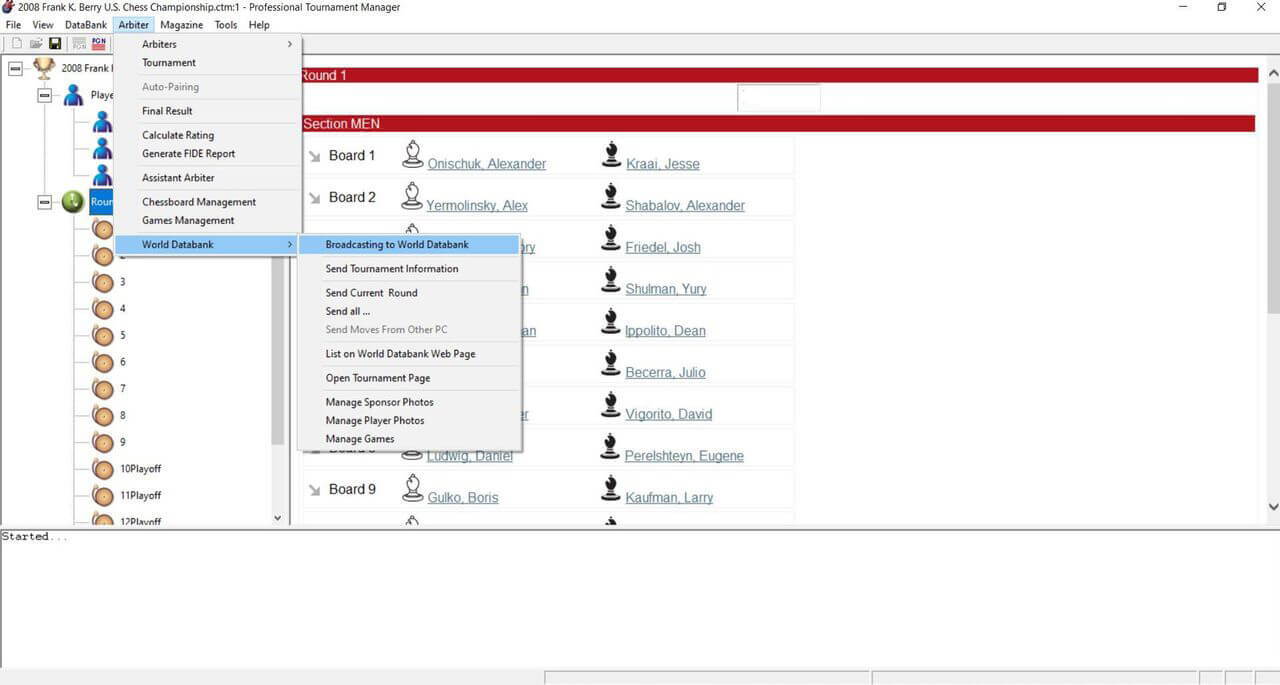The width and height of the screenshot is (1280, 685).
Task: Click black pawn icon beside Shabalov, Alexander
Action: [611, 195]
